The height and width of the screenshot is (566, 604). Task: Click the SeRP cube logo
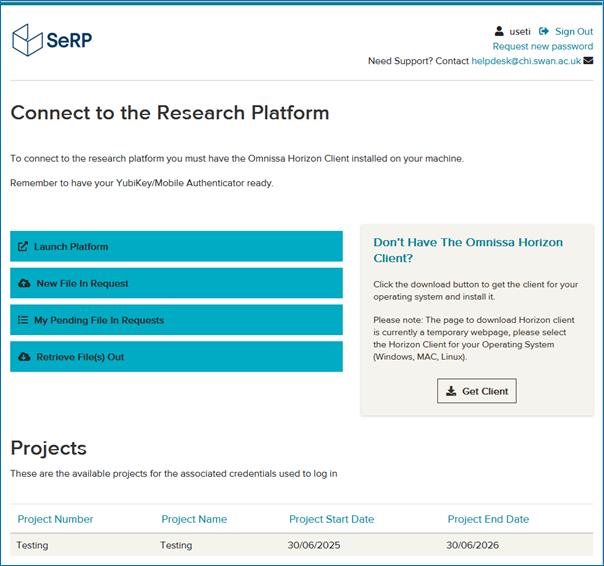pos(27,40)
